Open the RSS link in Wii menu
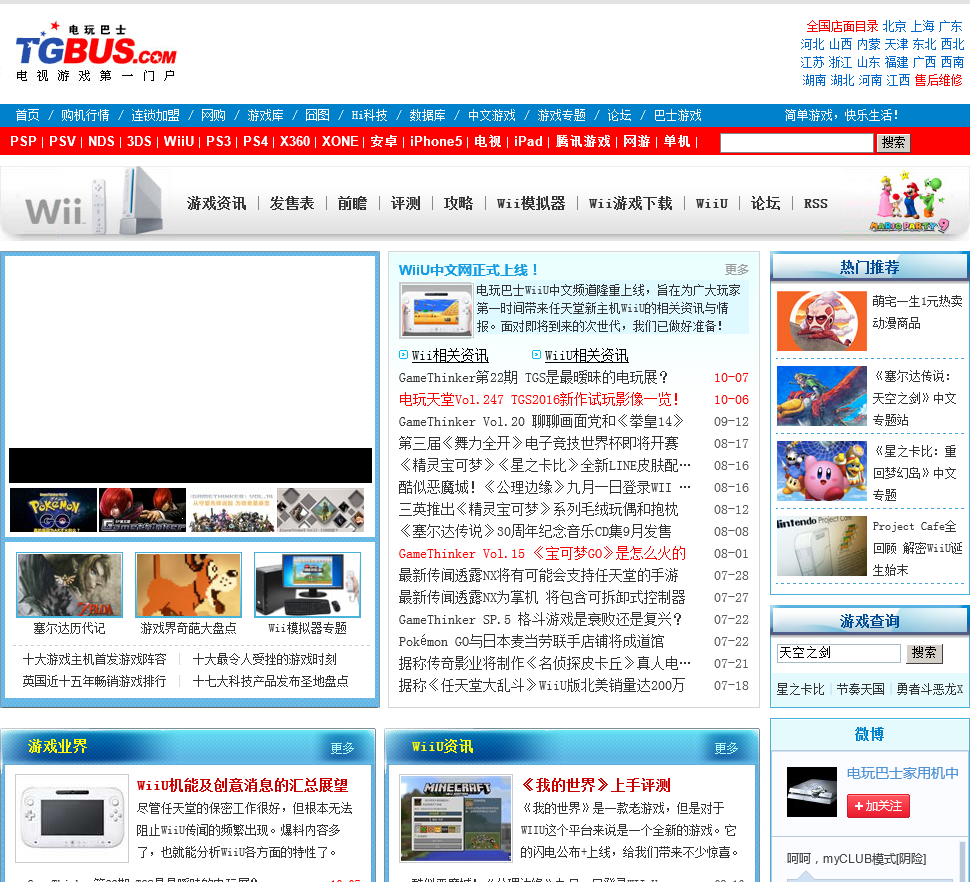This screenshot has width=970, height=882. [x=815, y=203]
